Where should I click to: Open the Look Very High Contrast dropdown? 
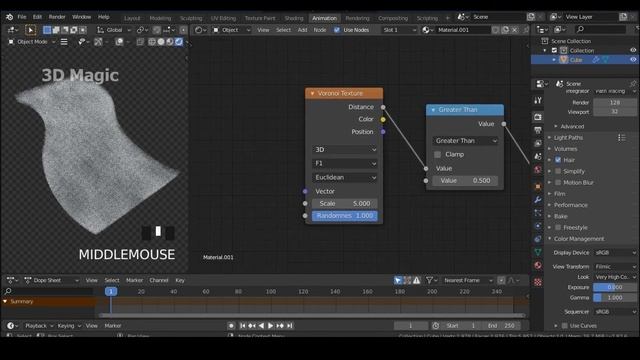pyautogui.click(x=615, y=277)
